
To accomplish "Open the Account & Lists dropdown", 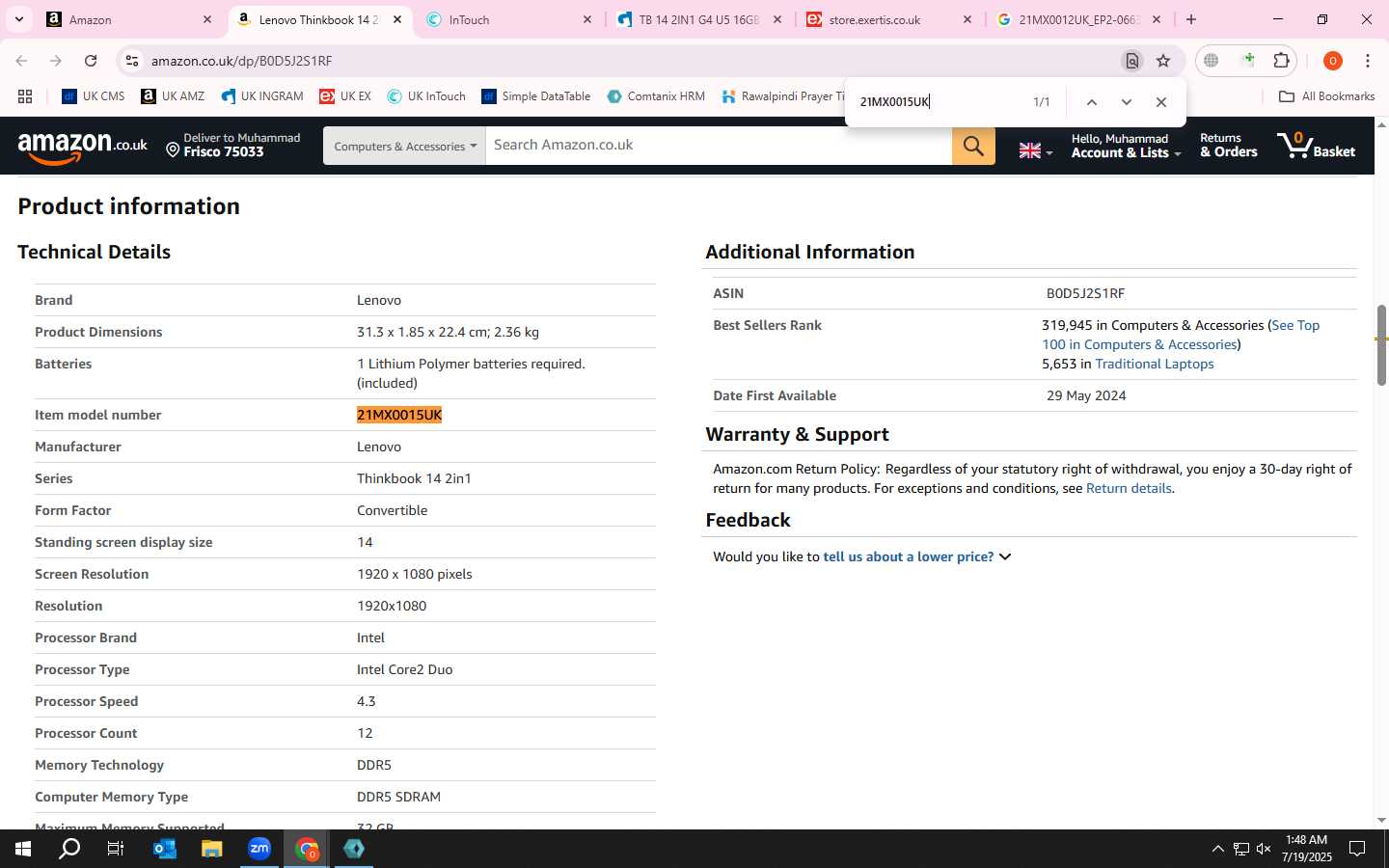I will tap(1125, 146).
